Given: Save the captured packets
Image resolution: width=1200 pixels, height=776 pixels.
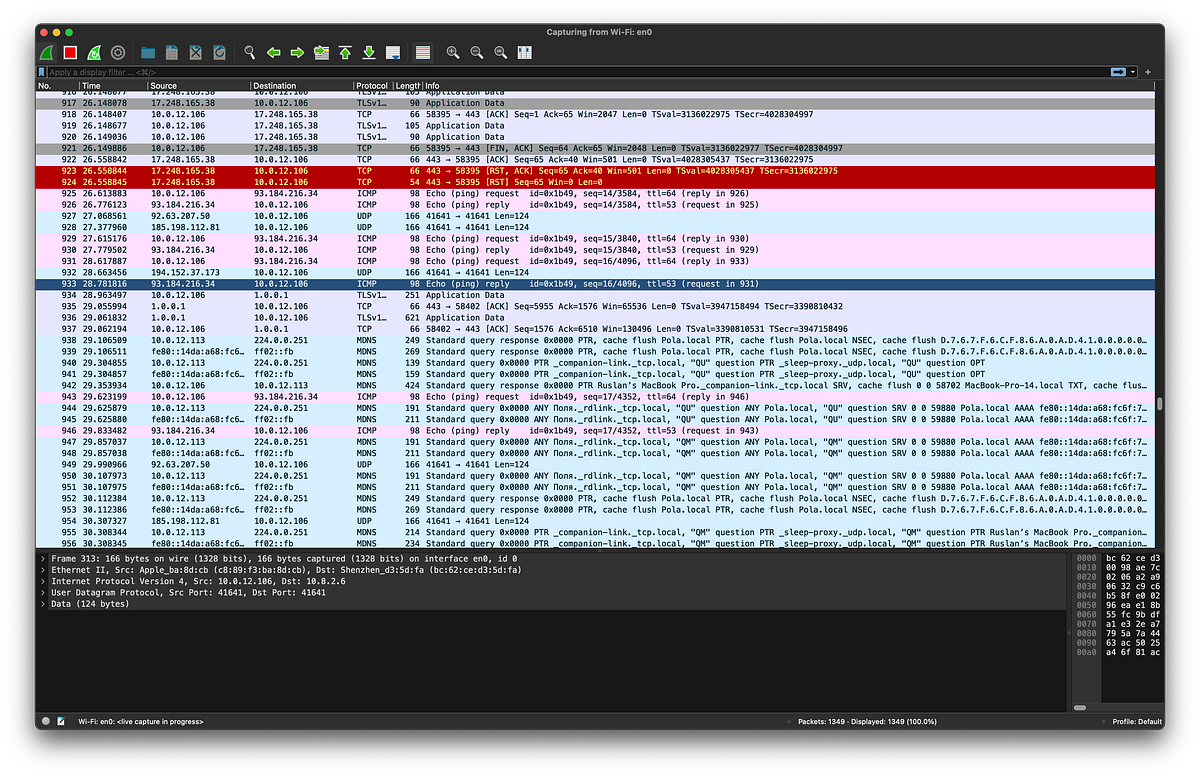Looking at the screenshot, I should (170, 52).
